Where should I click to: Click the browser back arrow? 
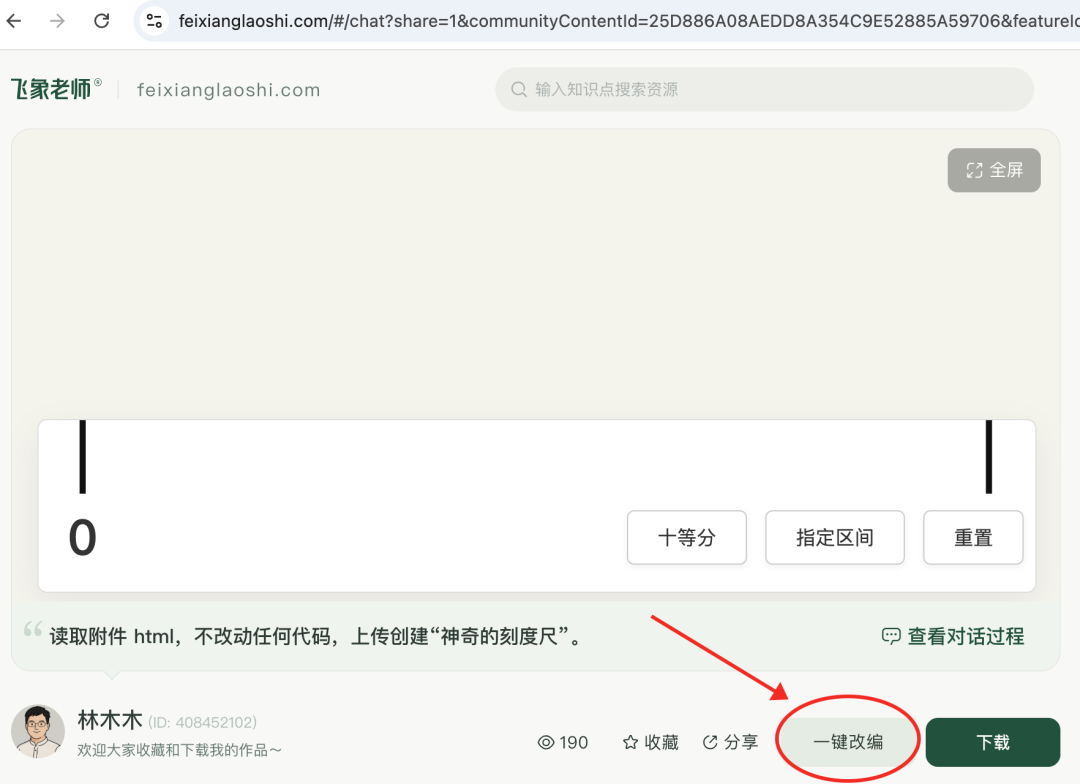pos(14,20)
